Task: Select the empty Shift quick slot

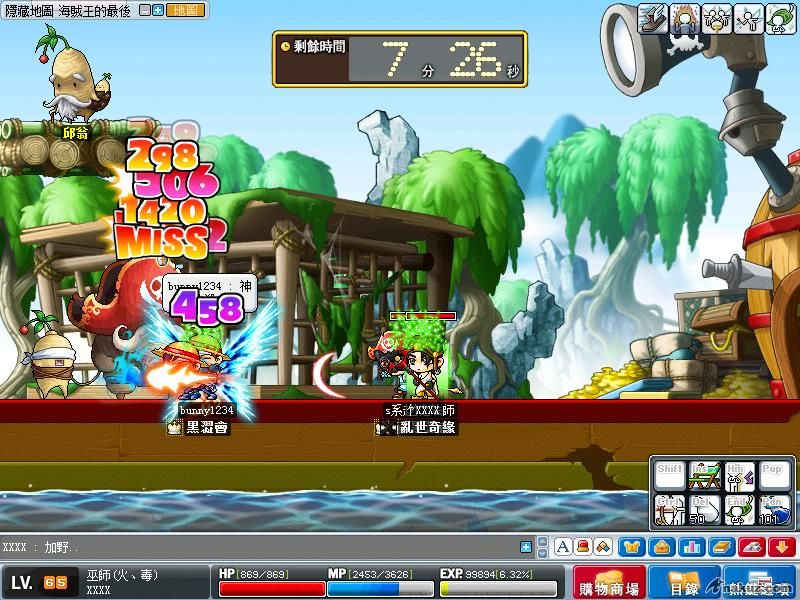Action: coord(669,476)
